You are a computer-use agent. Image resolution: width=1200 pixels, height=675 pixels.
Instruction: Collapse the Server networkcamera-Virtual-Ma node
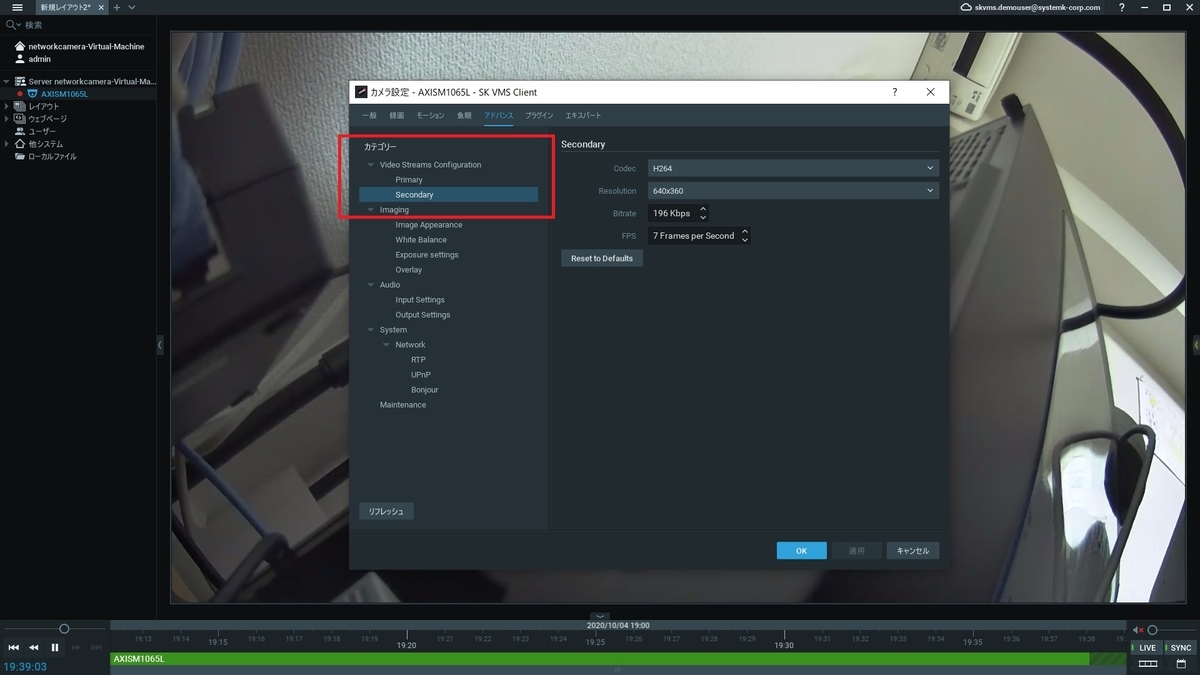pos(7,81)
